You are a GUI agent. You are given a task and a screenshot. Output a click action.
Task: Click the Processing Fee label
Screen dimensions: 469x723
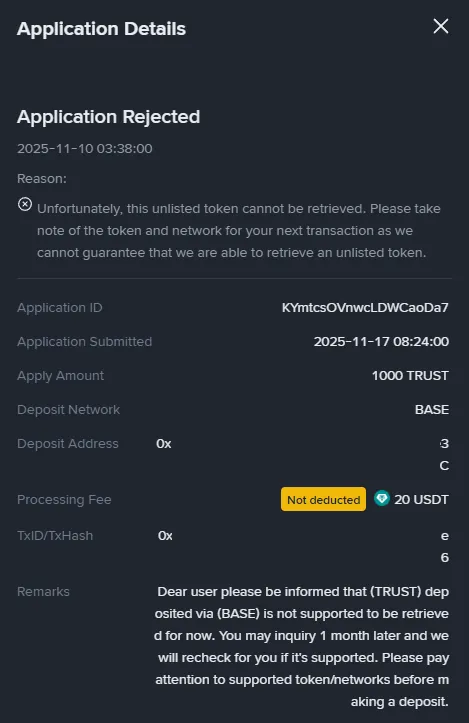[64, 499]
